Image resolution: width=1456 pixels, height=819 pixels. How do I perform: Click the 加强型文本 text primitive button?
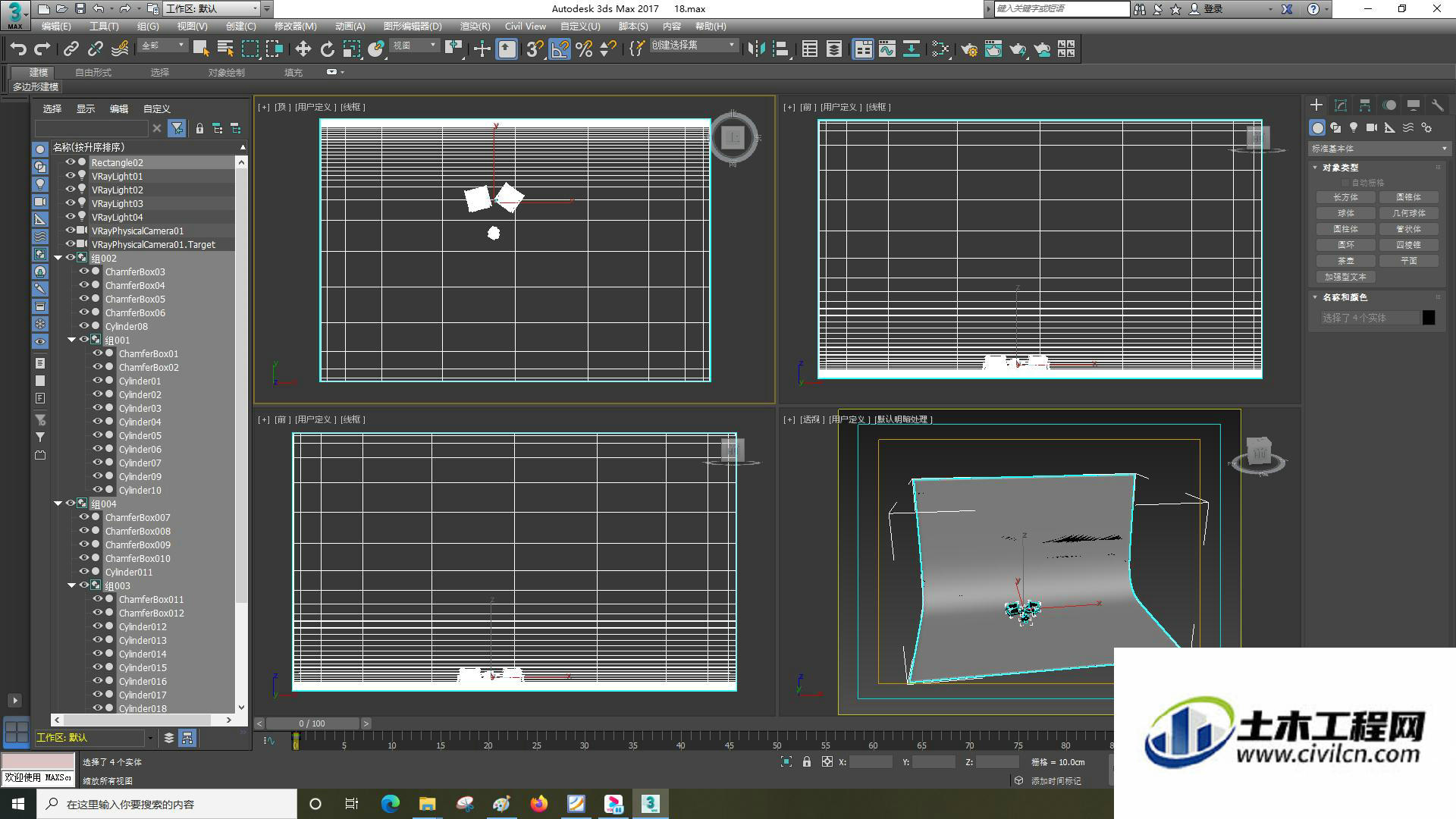[x=1346, y=277]
